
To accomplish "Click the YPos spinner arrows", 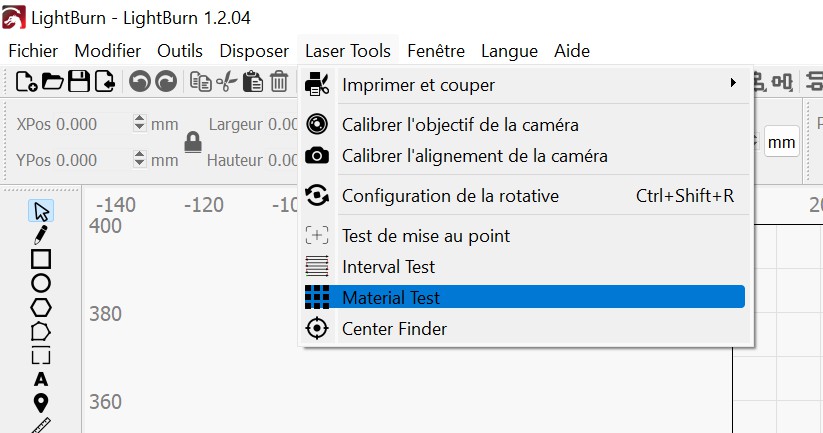I will [x=139, y=159].
